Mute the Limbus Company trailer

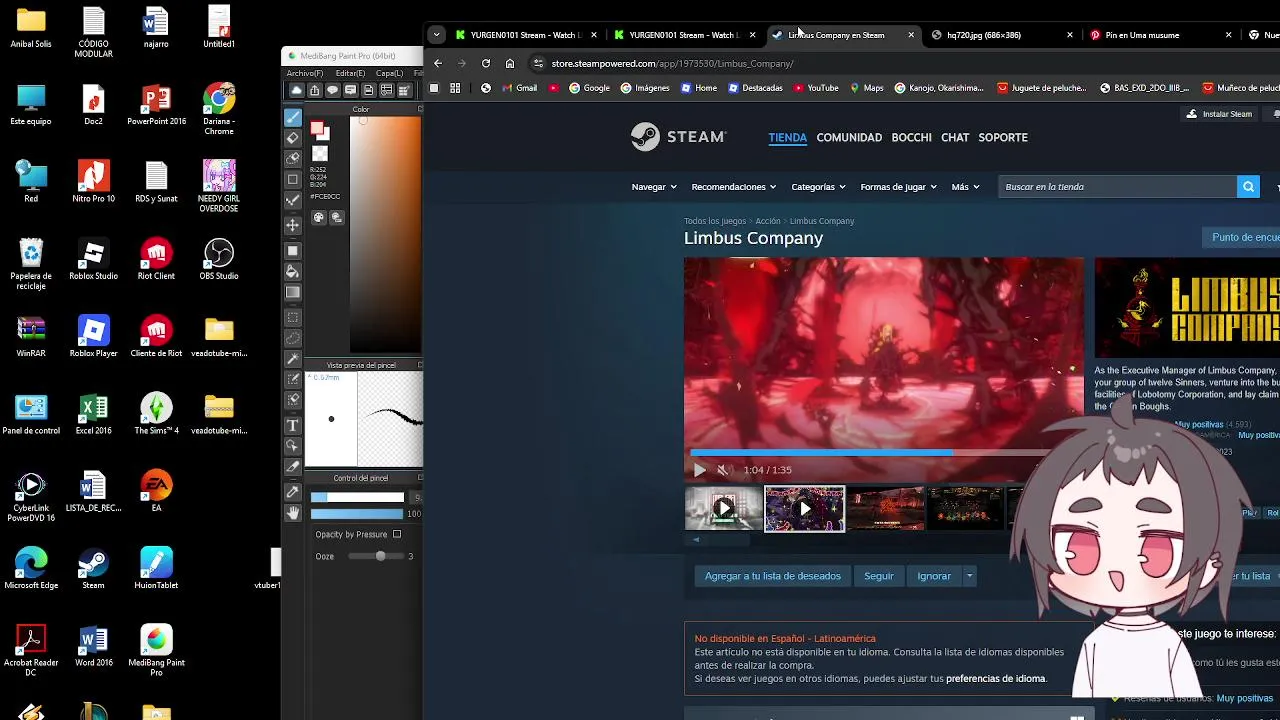pos(723,470)
